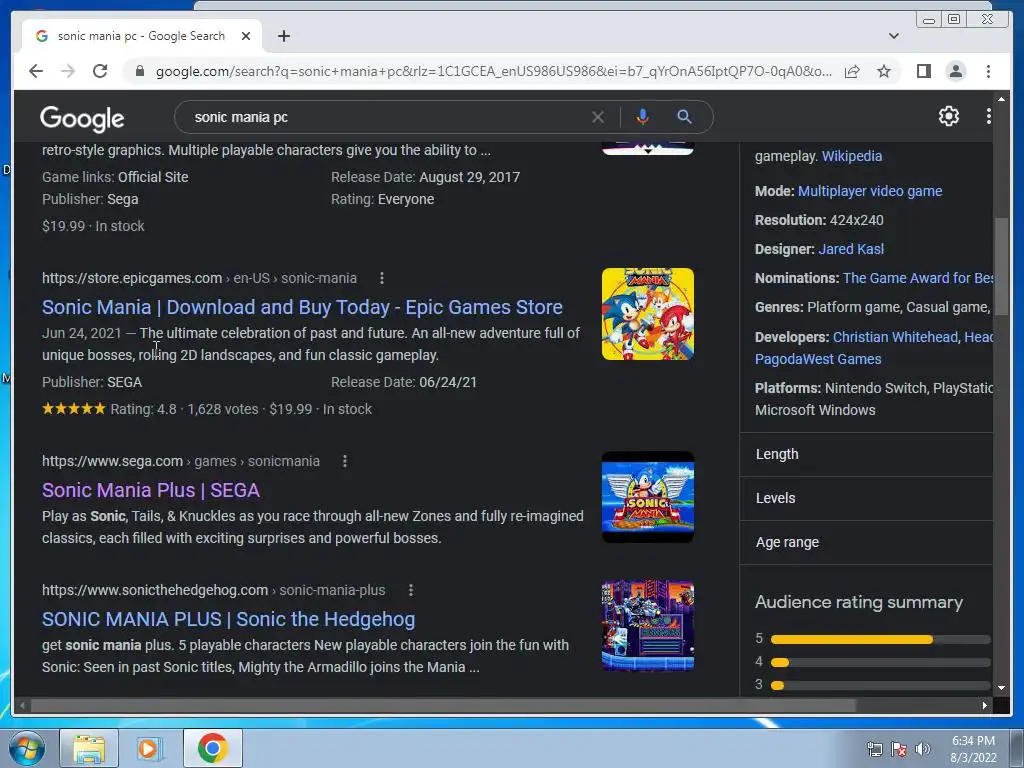This screenshot has width=1024, height=768.
Task: Open Google apps menu dots
Action: pyautogui.click(x=988, y=116)
